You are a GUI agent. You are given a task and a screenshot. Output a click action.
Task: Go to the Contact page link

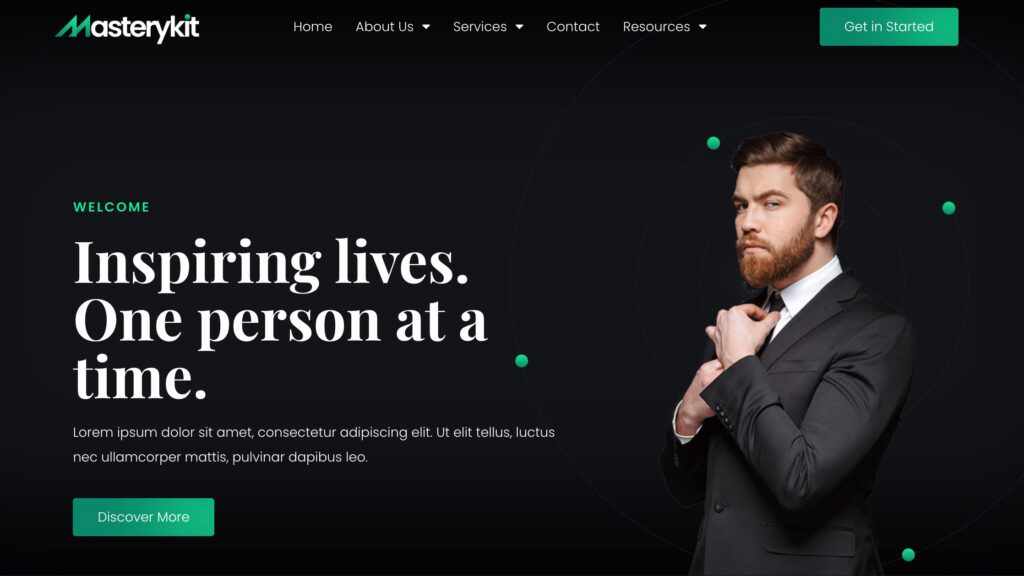573,27
